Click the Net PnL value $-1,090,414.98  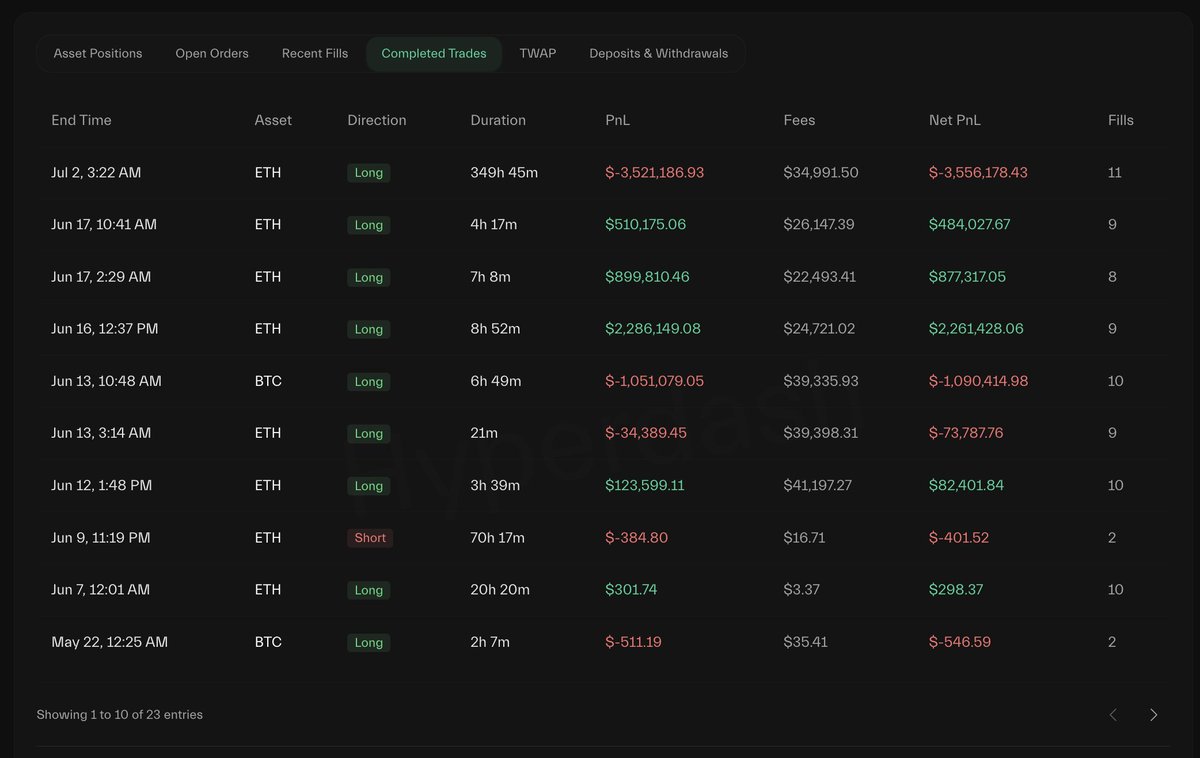pos(979,381)
